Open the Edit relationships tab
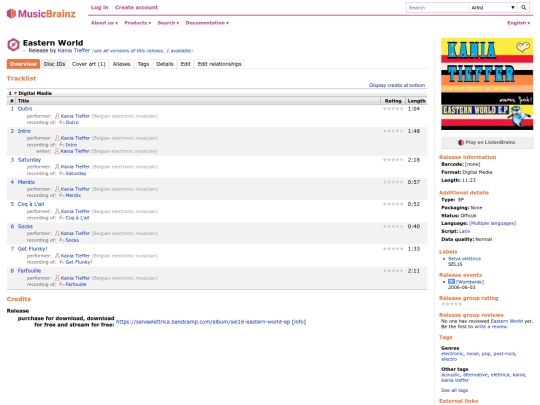 220,64
